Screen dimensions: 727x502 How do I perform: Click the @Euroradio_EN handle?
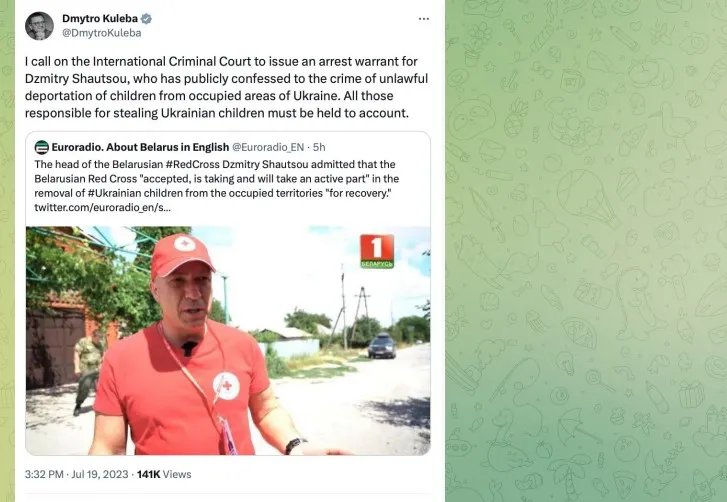pyautogui.click(x=268, y=147)
